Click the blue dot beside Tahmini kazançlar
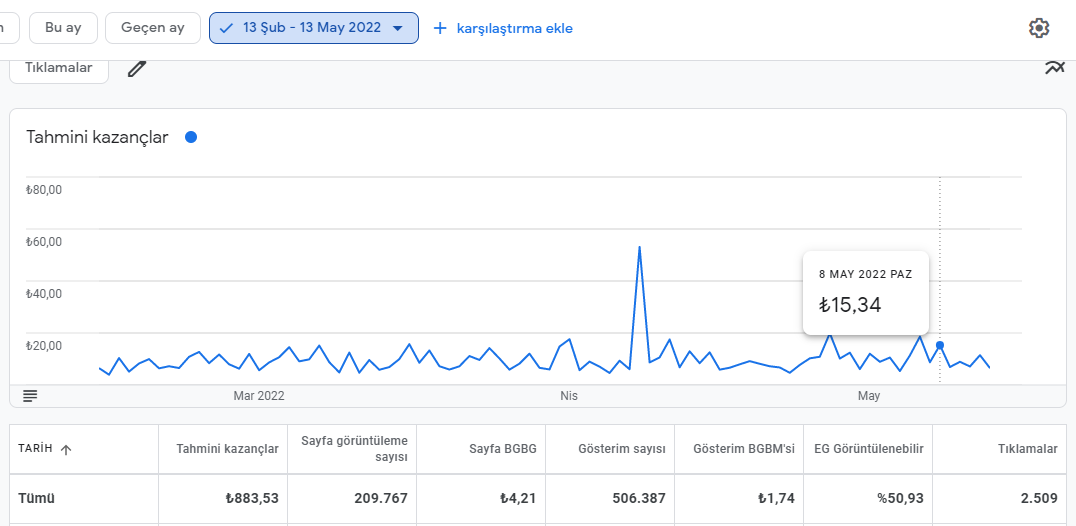The width and height of the screenshot is (1076, 526). pos(191,137)
